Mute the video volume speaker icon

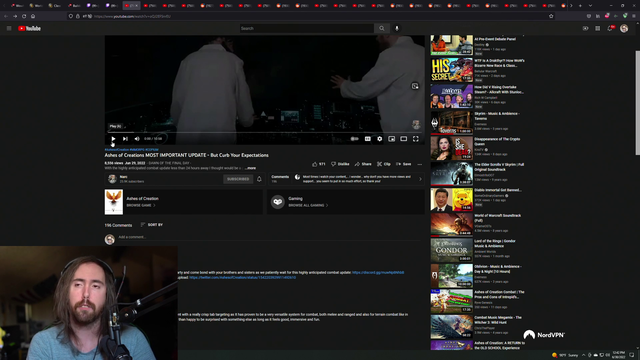pyautogui.click(x=137, y=139)
